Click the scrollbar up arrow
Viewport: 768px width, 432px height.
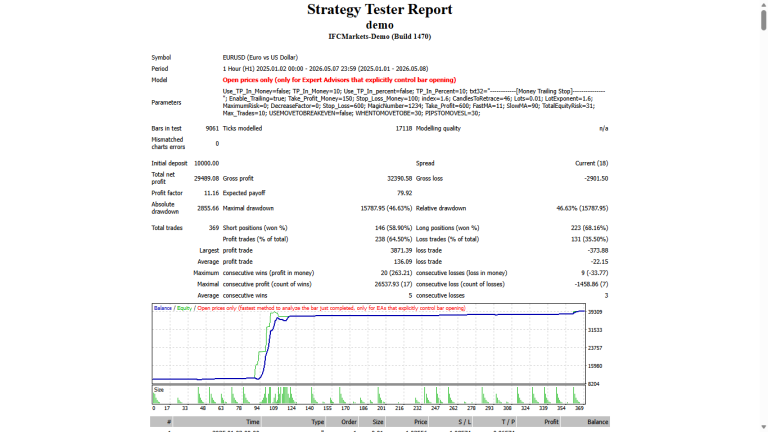(x=763, y=3)
